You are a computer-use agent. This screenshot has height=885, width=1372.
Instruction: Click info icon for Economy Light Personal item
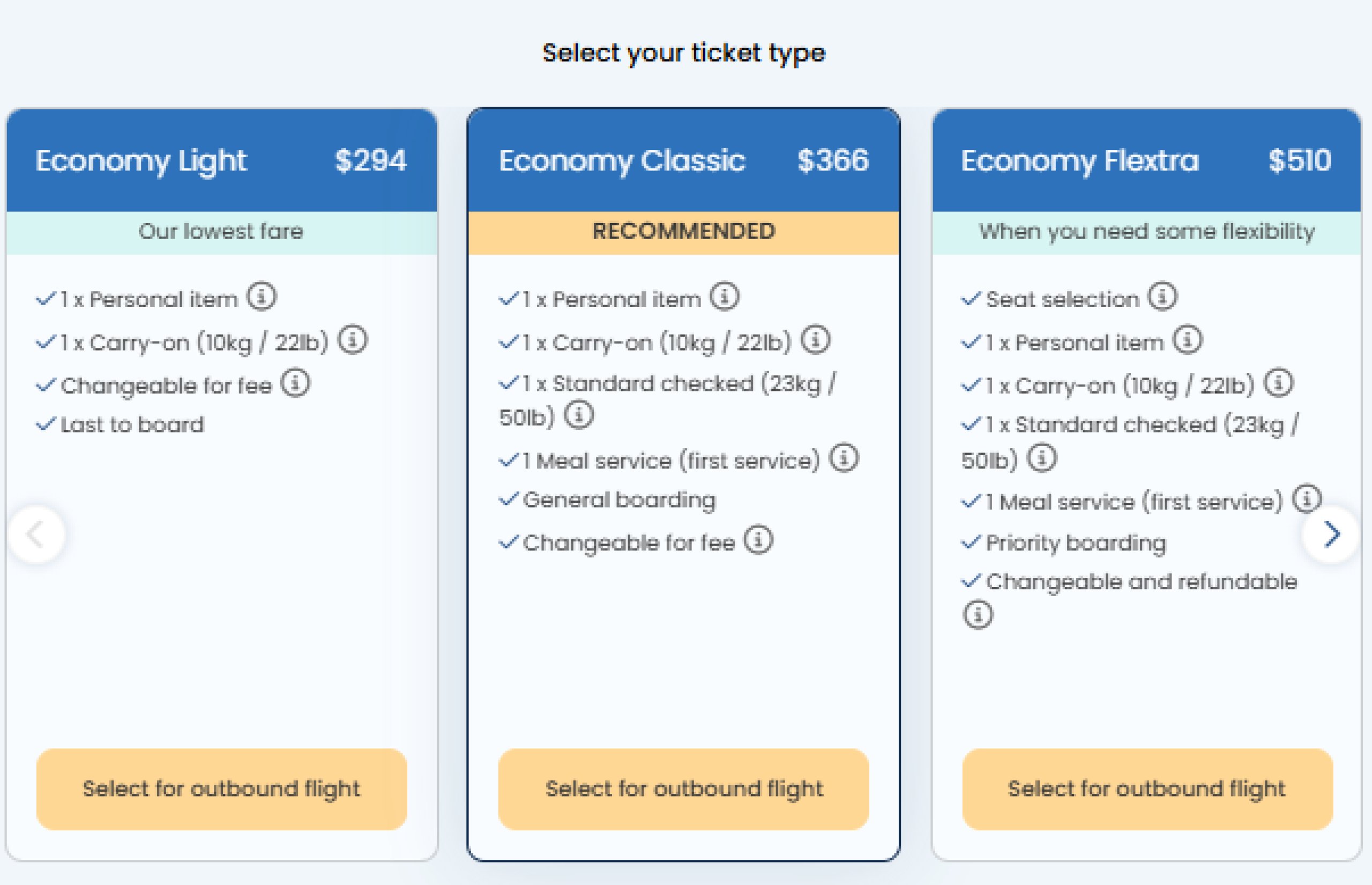pos(262,297)
